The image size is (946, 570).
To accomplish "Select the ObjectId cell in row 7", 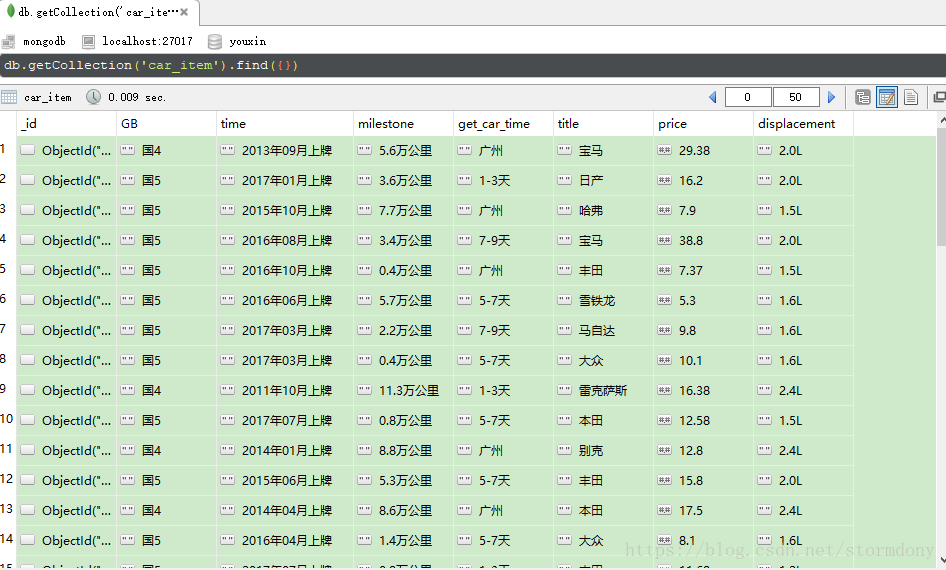I will (x=66, y=331).
